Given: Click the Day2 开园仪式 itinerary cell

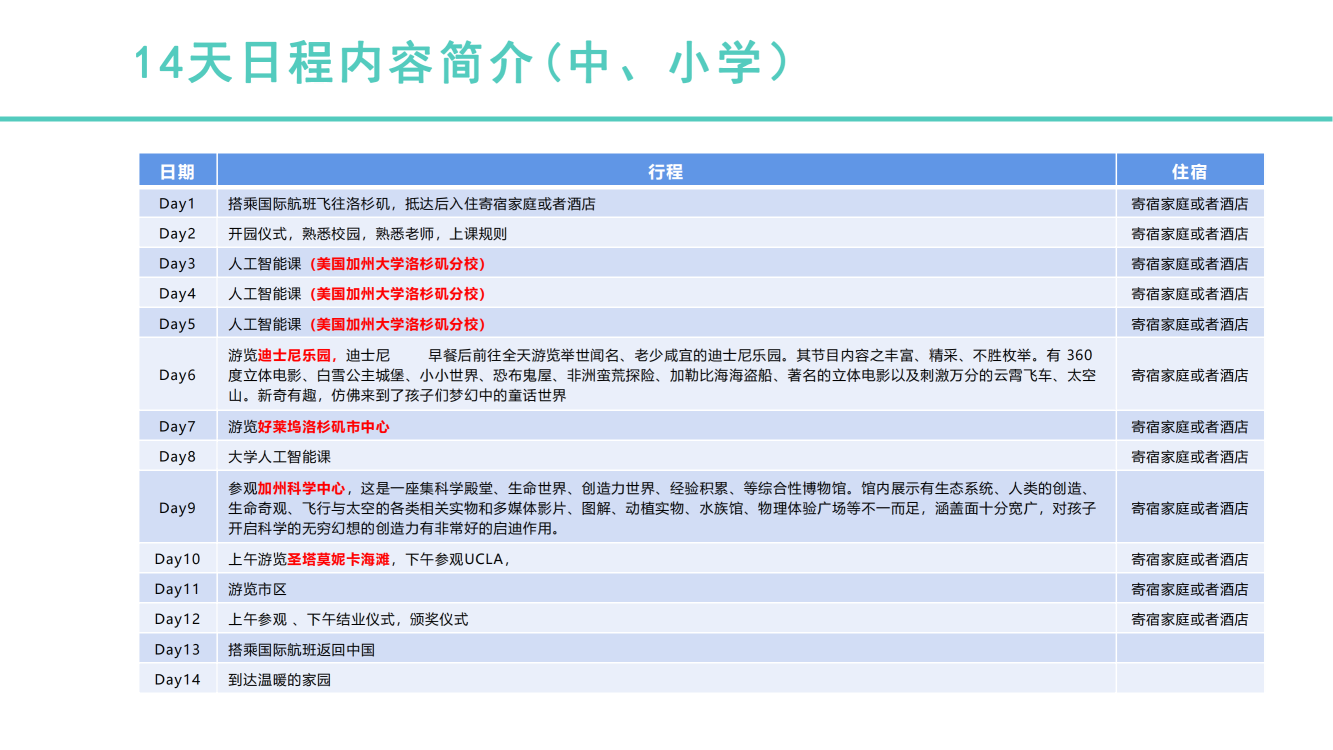Looking at the screenshot, I should coord(367,234).
